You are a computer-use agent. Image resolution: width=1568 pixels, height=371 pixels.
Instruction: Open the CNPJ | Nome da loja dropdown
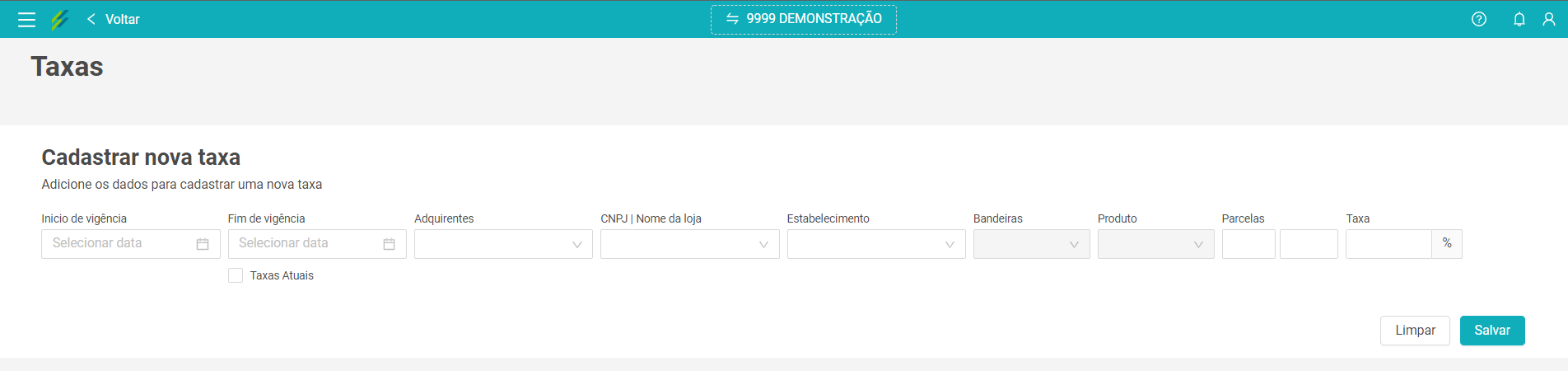click(x=690, y=244)
